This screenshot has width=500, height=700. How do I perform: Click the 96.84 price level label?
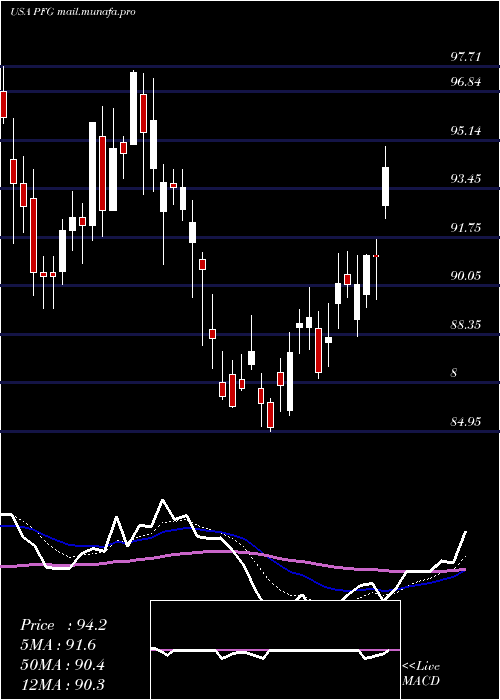[x=466, y=82]
